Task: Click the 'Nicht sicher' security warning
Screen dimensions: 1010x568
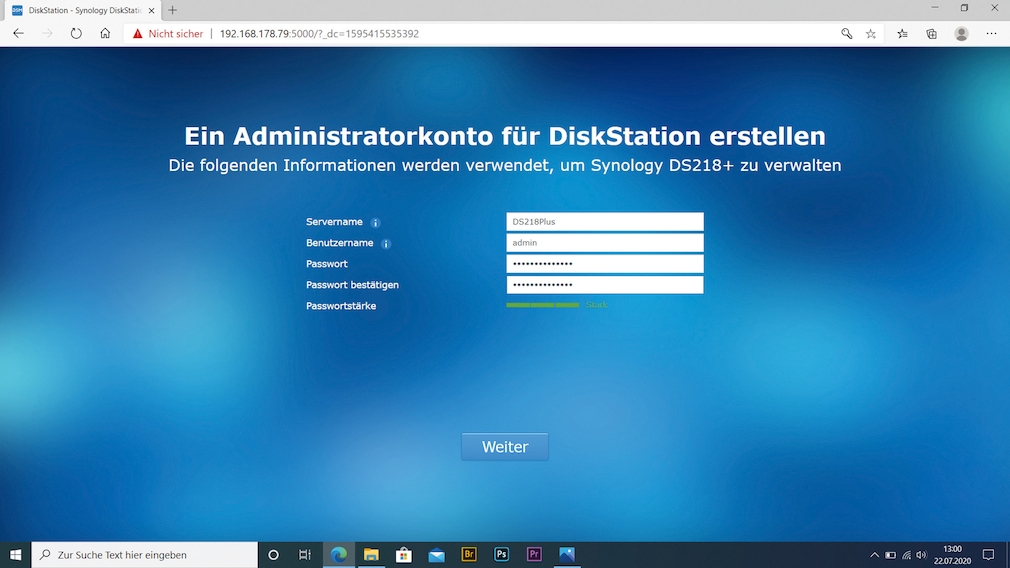Action: click(168, 33)
